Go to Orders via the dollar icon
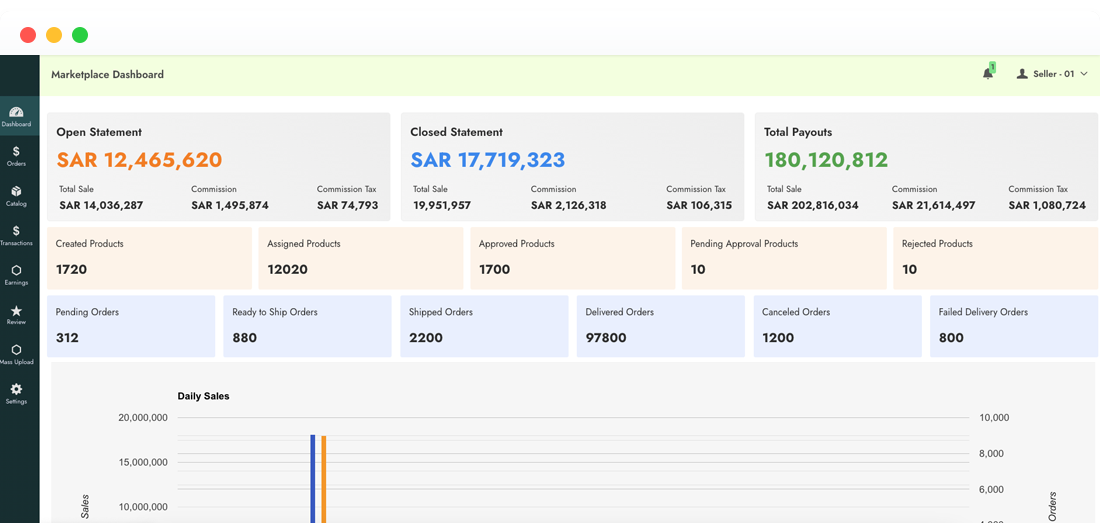 pos(16,152)
